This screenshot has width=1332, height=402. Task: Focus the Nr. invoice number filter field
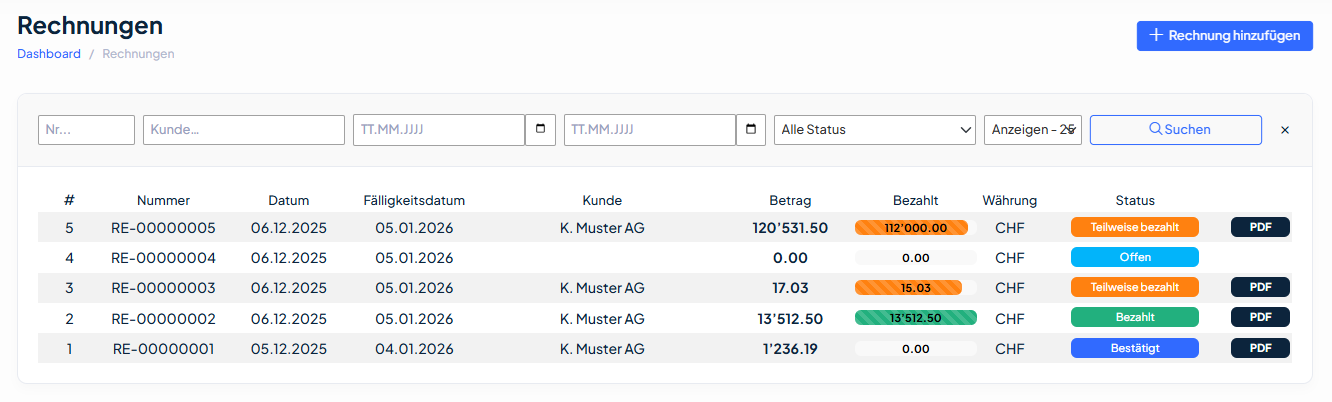click(x=86, y=130)
